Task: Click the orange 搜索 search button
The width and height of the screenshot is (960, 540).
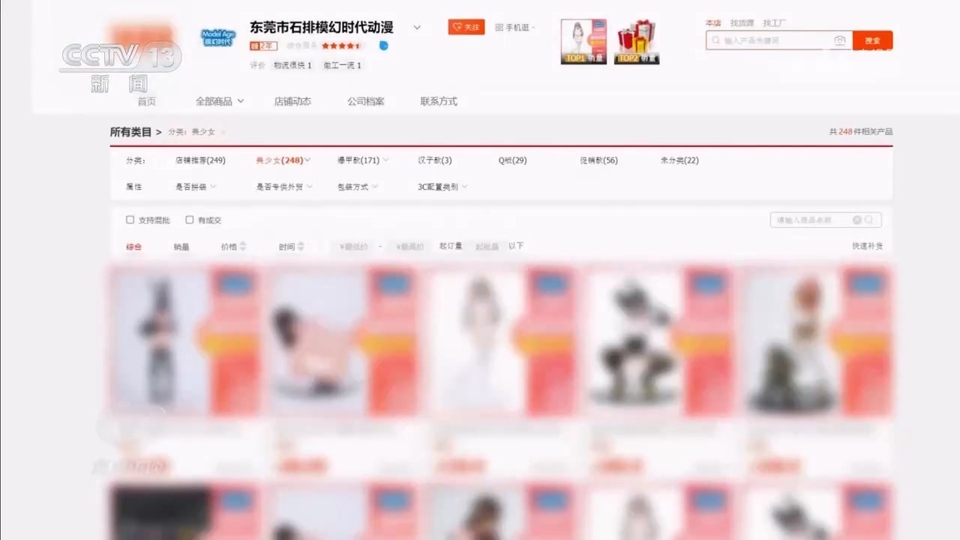Action: [872, 41]
